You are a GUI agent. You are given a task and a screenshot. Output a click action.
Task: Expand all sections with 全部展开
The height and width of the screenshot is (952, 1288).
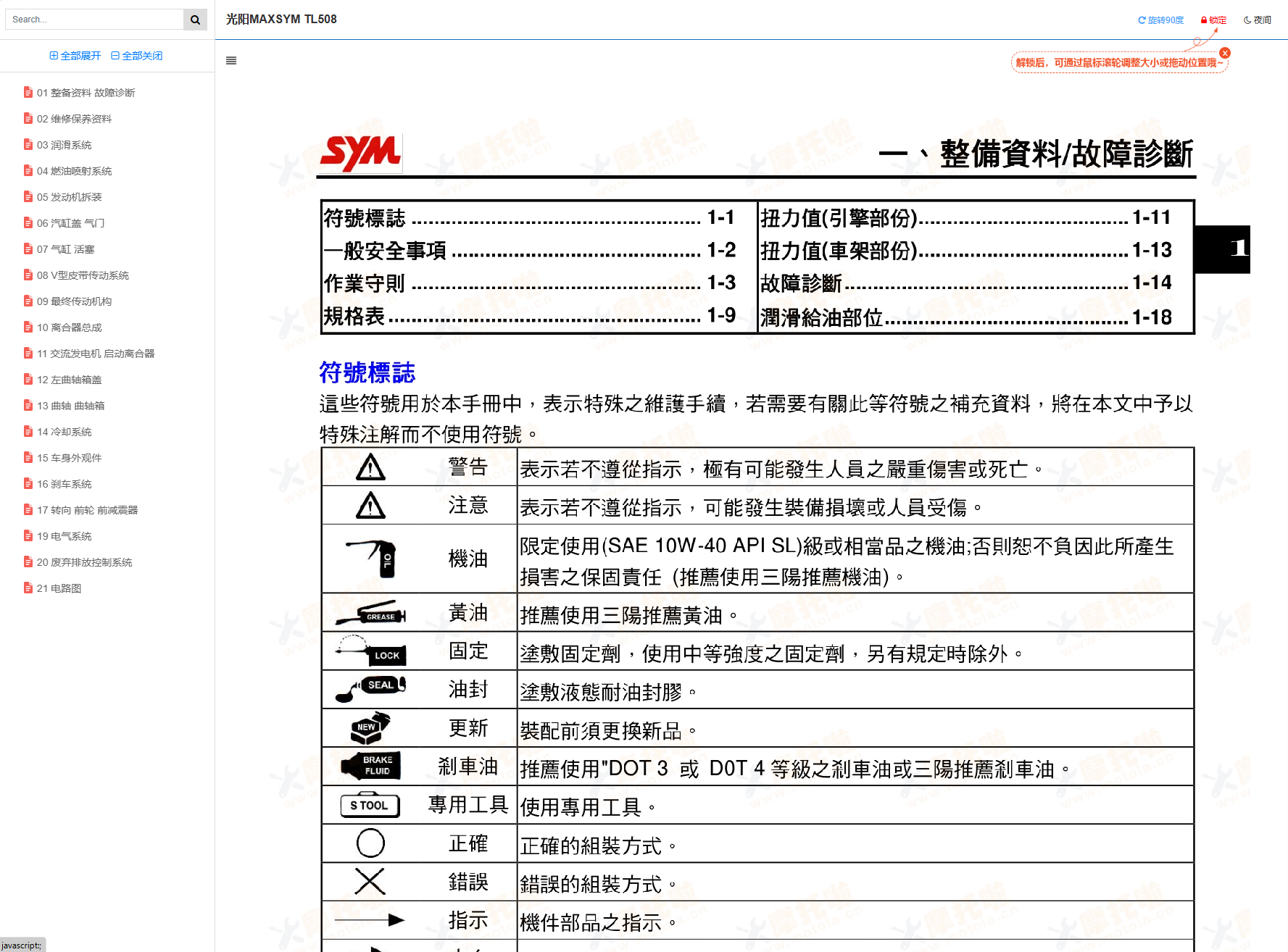(75, 56)
